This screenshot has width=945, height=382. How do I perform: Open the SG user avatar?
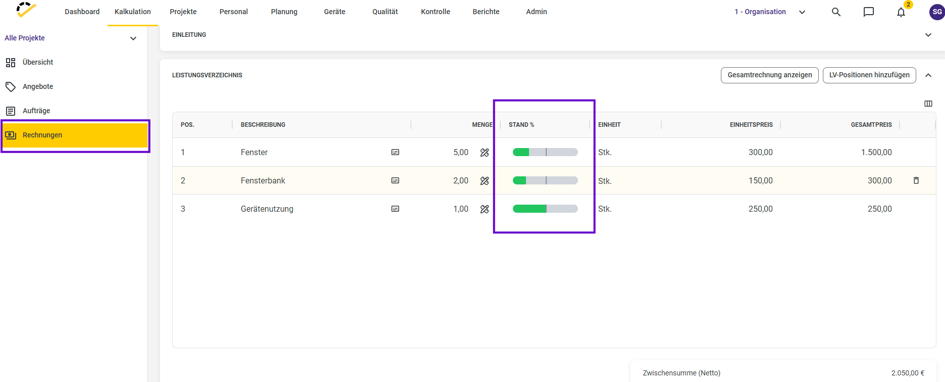click(x=937, y=12)
